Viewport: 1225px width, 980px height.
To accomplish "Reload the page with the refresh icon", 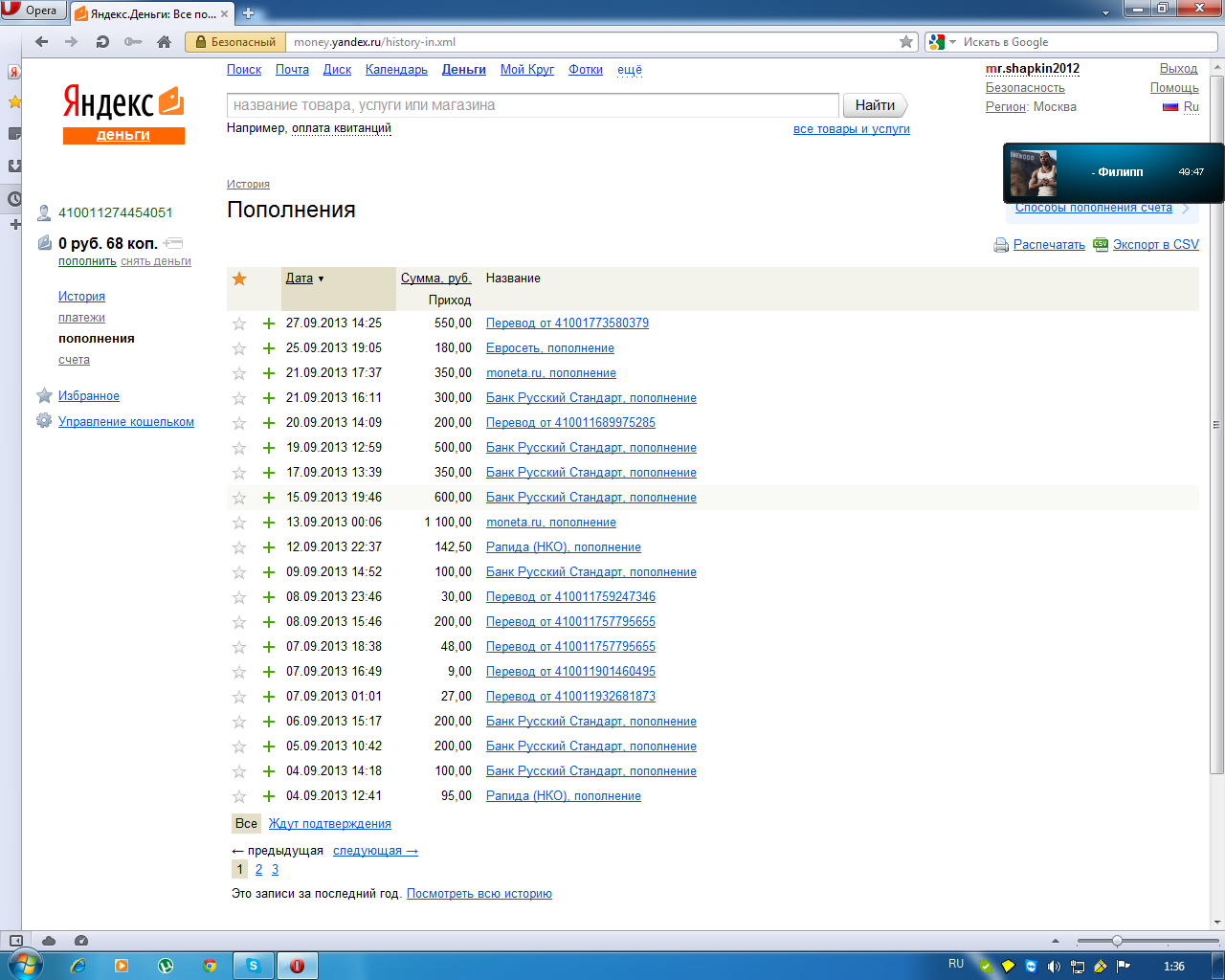I will (102, 41).
